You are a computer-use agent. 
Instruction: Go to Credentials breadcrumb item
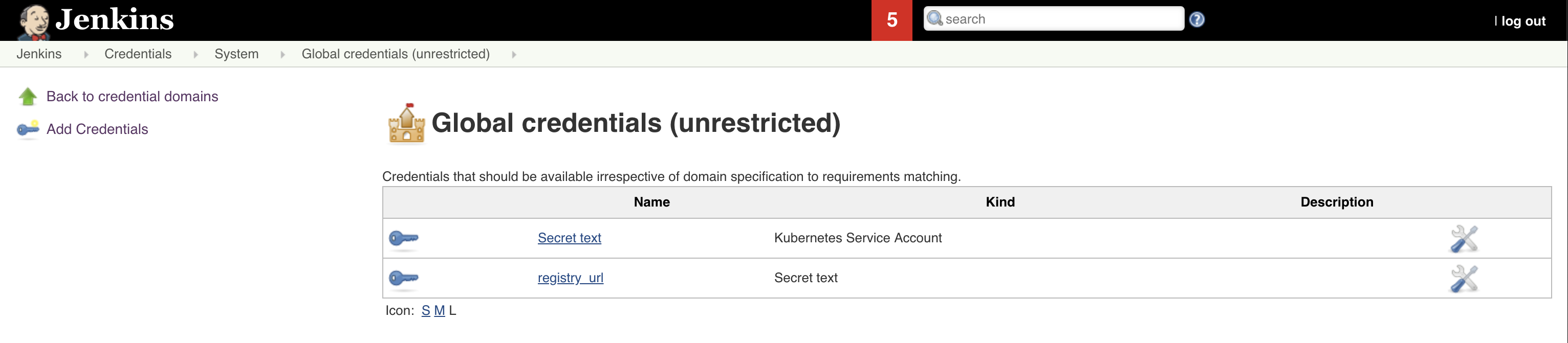click(x=138, y=54)
